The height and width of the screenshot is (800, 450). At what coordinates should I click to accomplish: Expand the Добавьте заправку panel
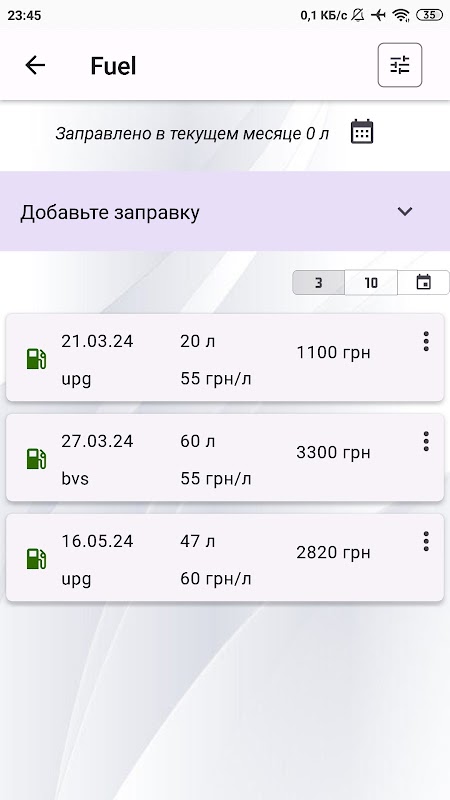tap(225, 211)
